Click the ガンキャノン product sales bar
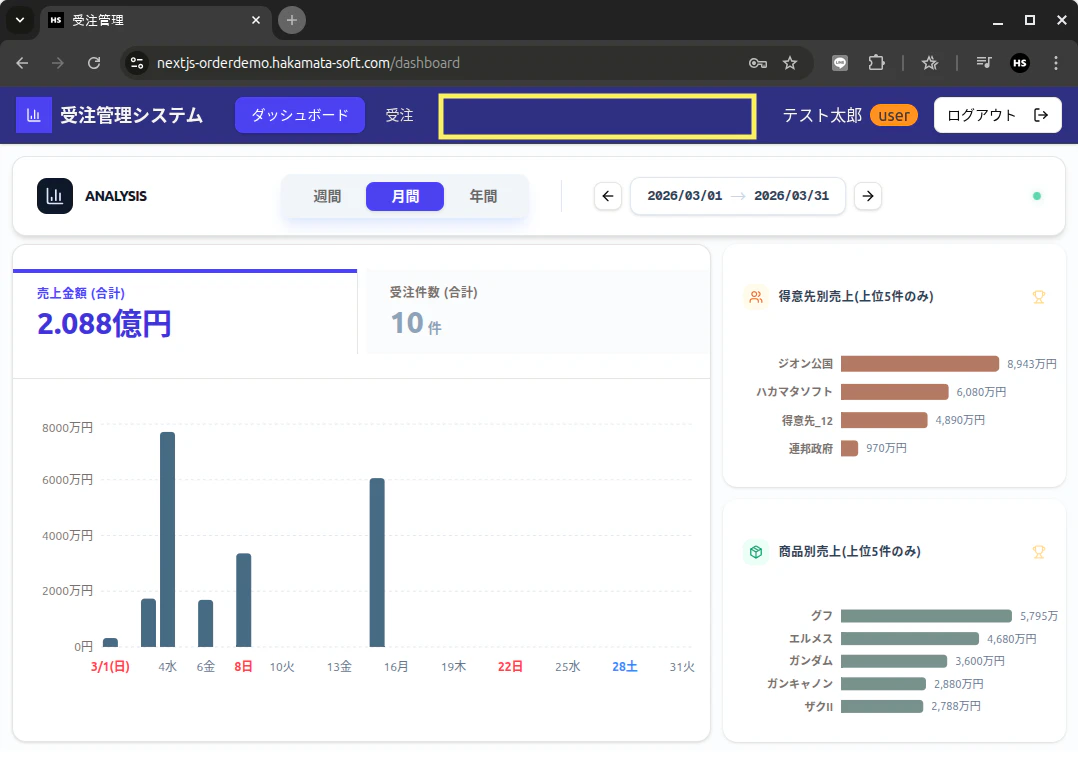This screenshot has height=757, width=1078. (883, 684)
